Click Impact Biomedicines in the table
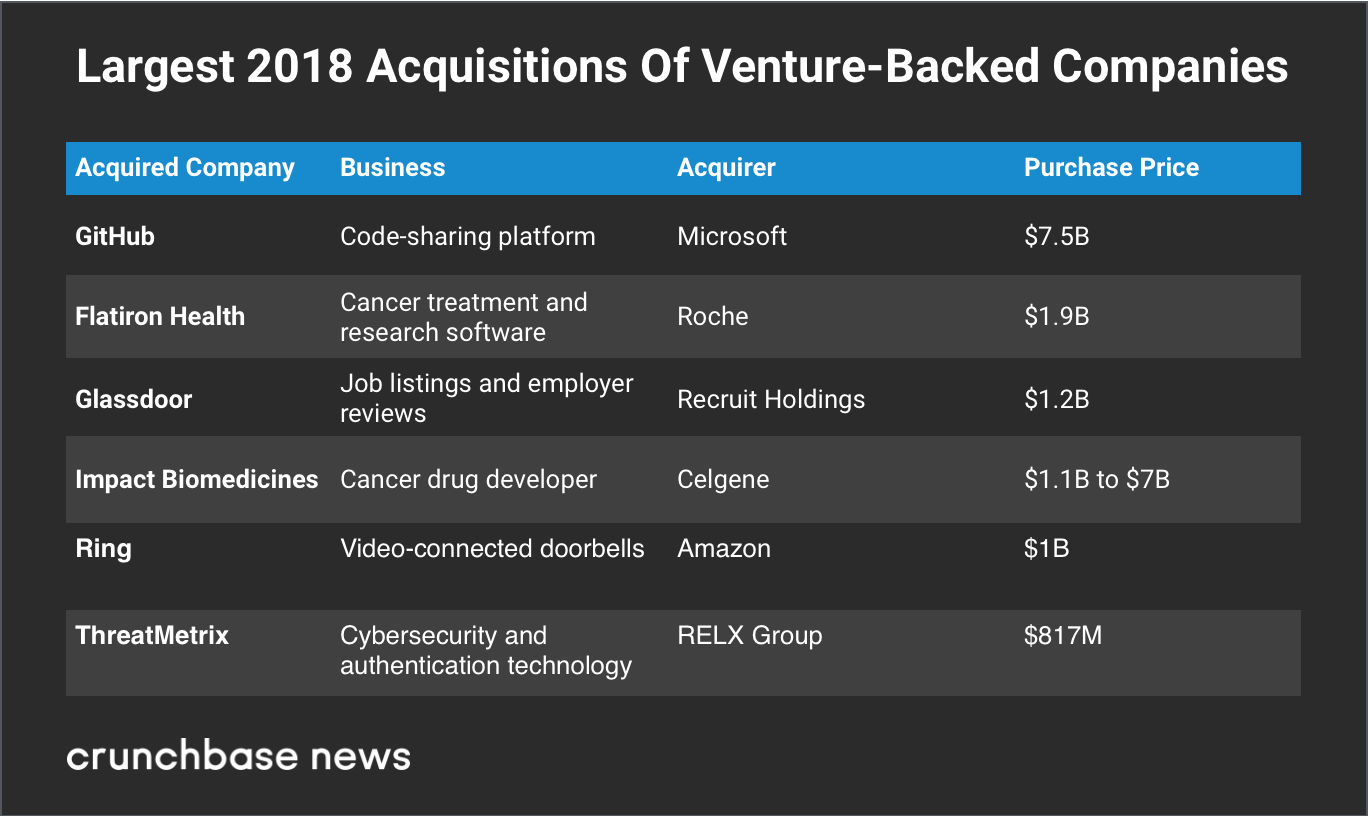1368x816 pixels. (197, 480)
